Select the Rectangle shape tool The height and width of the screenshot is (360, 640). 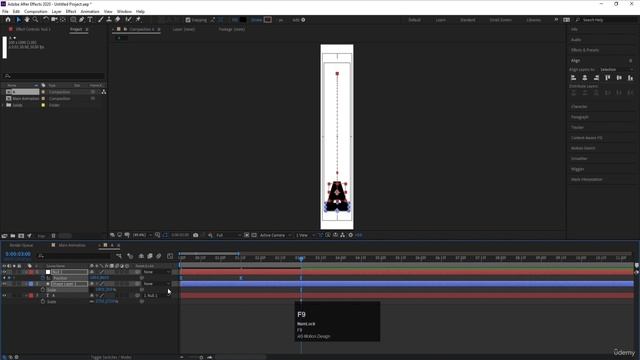[73, 20]
